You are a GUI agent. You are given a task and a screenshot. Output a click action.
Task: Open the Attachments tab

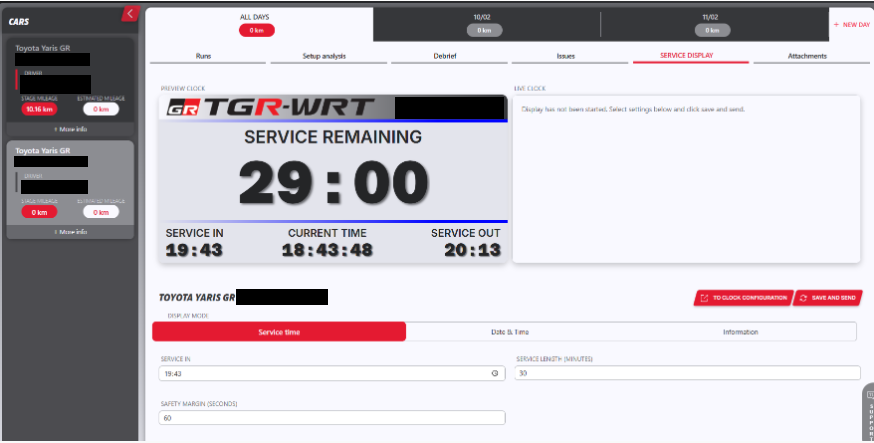point(807,56)
